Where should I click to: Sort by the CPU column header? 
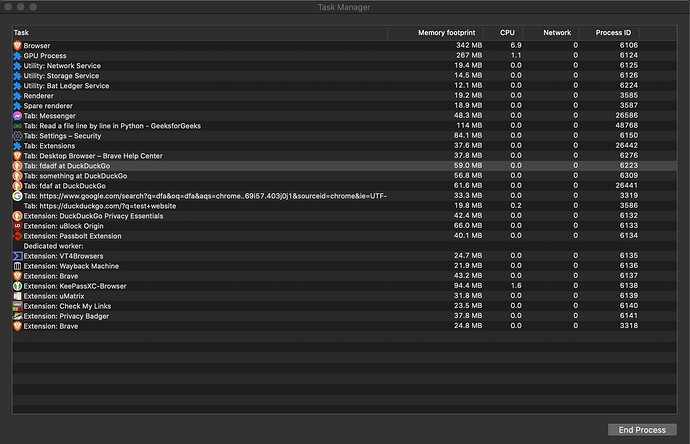pos(503,33)
